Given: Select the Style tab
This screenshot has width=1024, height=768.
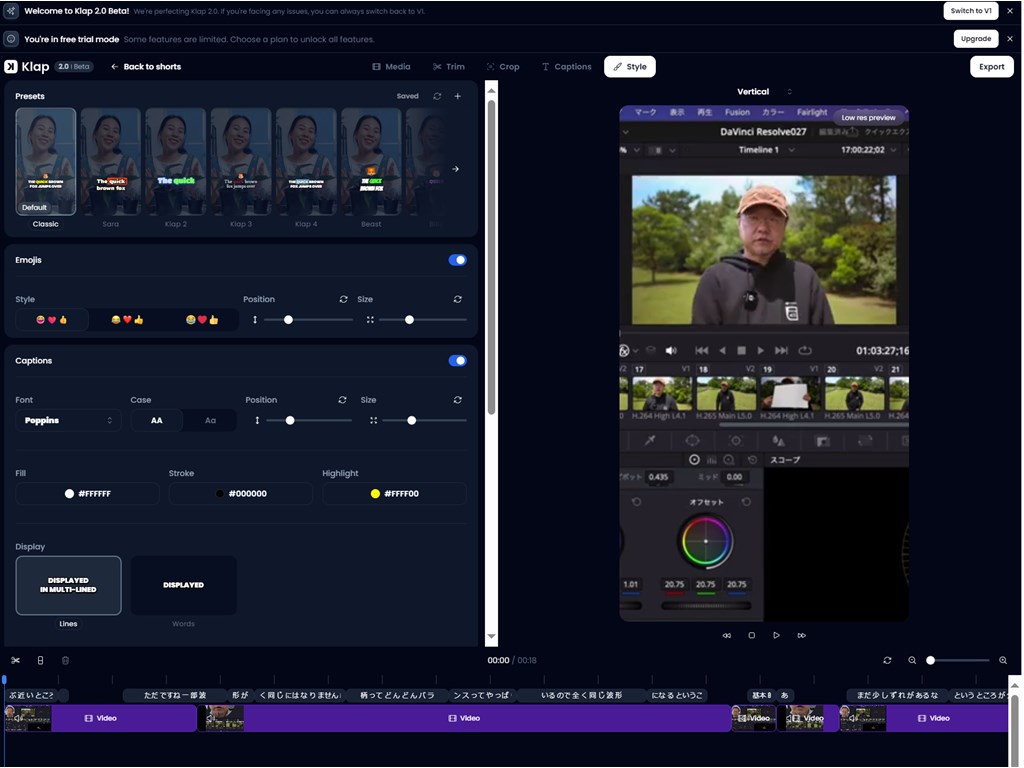Looking at the screenshot, I should pos(630,67).
